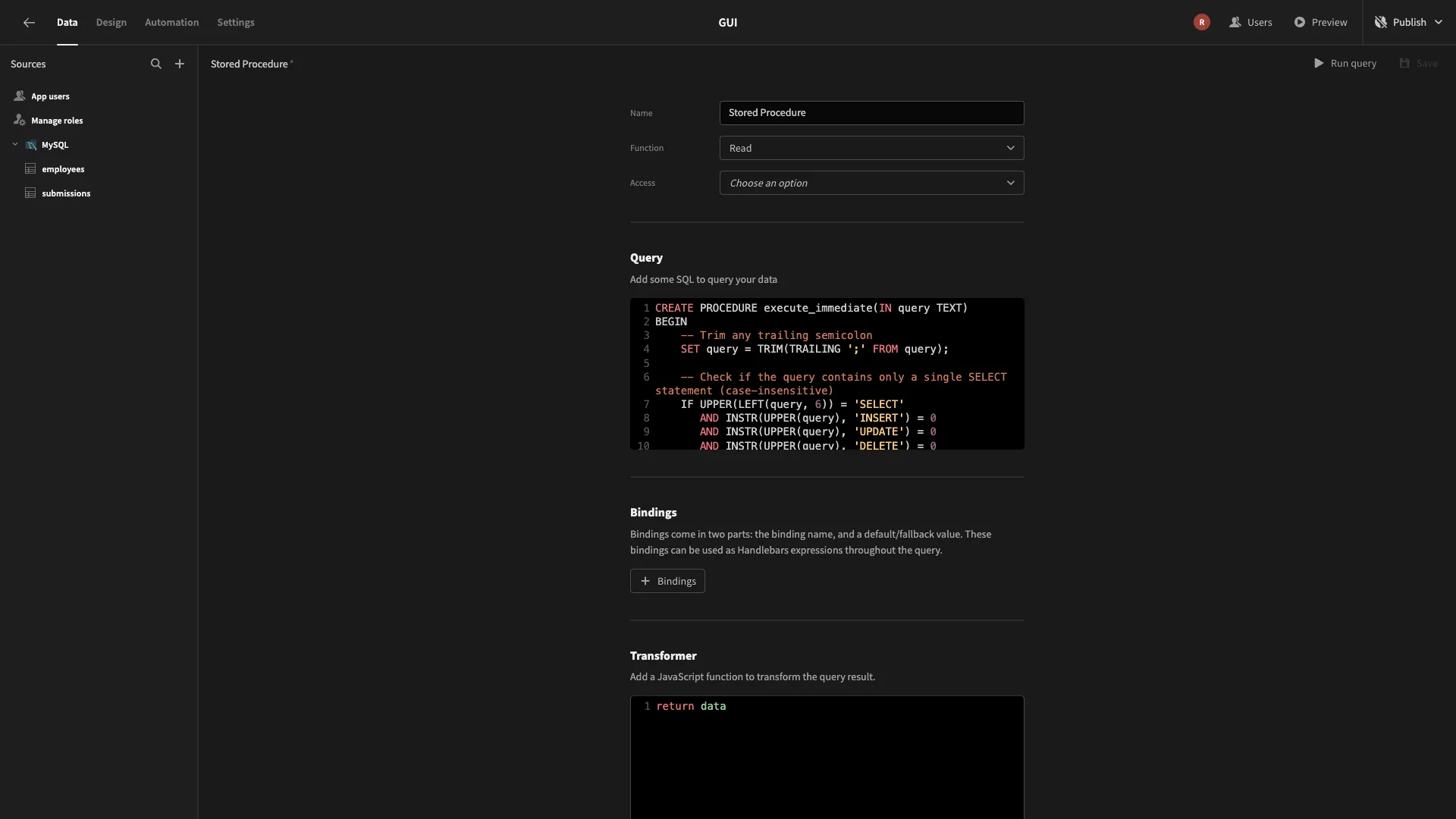Click the submissions table icon
1456x819 pixels.
coord(30,193)
